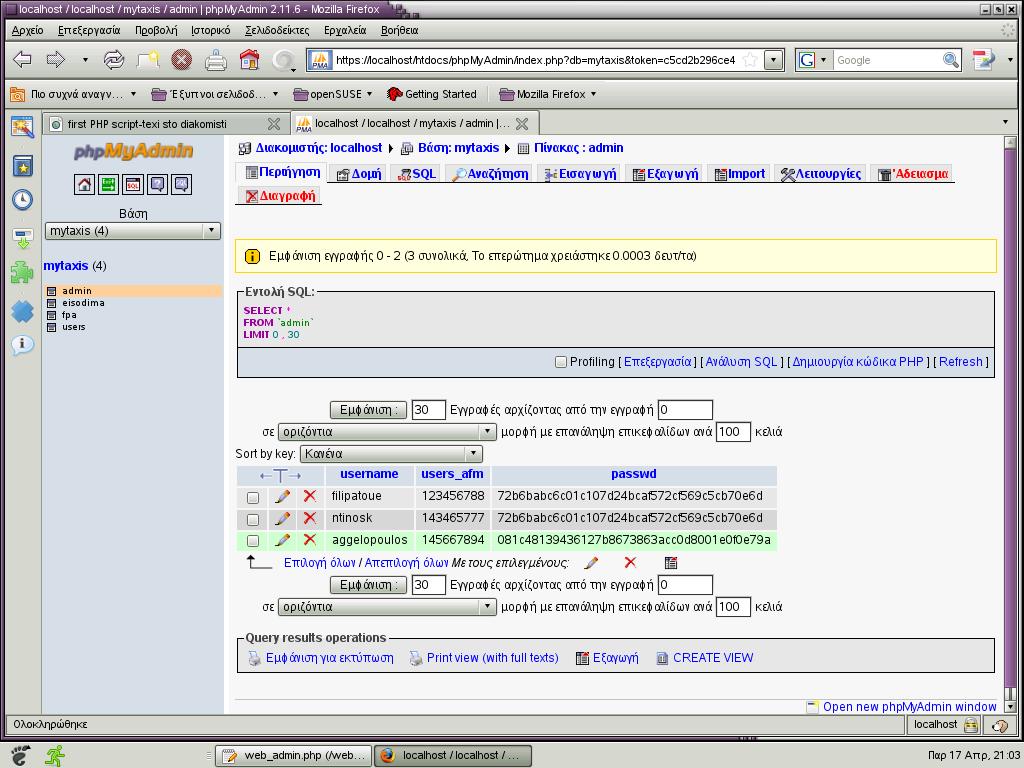
Task: Click the export-selected icon below table
Action: [671, 563]
